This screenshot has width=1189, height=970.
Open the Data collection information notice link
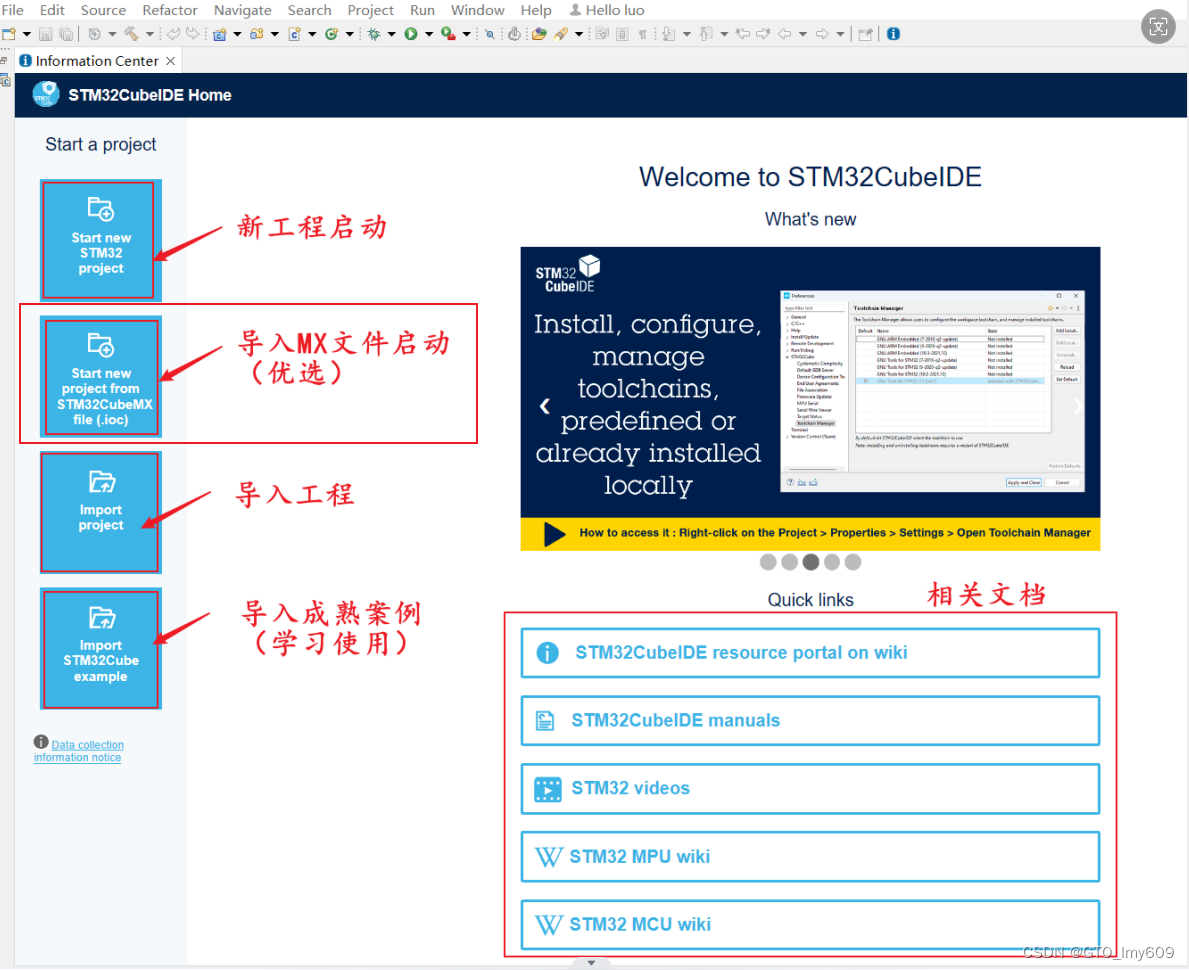78,750
